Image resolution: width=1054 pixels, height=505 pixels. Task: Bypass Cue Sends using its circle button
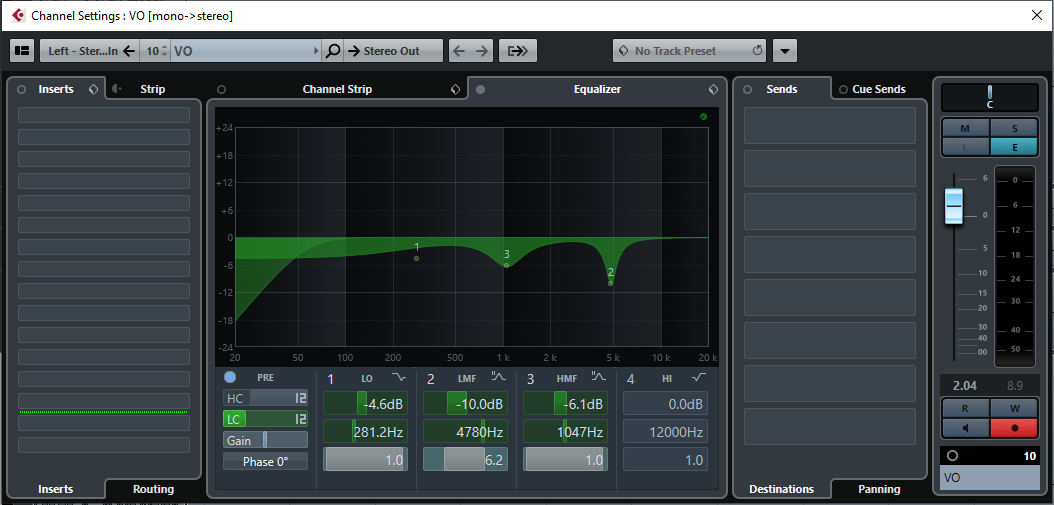843,89
